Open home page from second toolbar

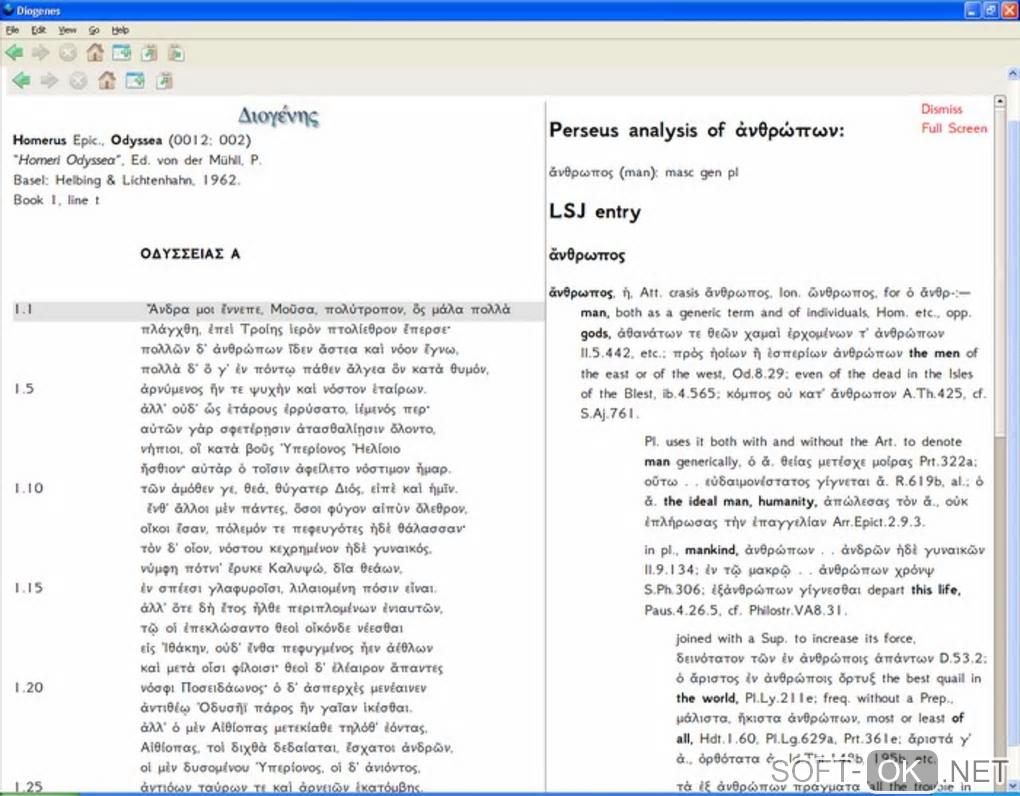pyautogui.click(x=107, y=81)
